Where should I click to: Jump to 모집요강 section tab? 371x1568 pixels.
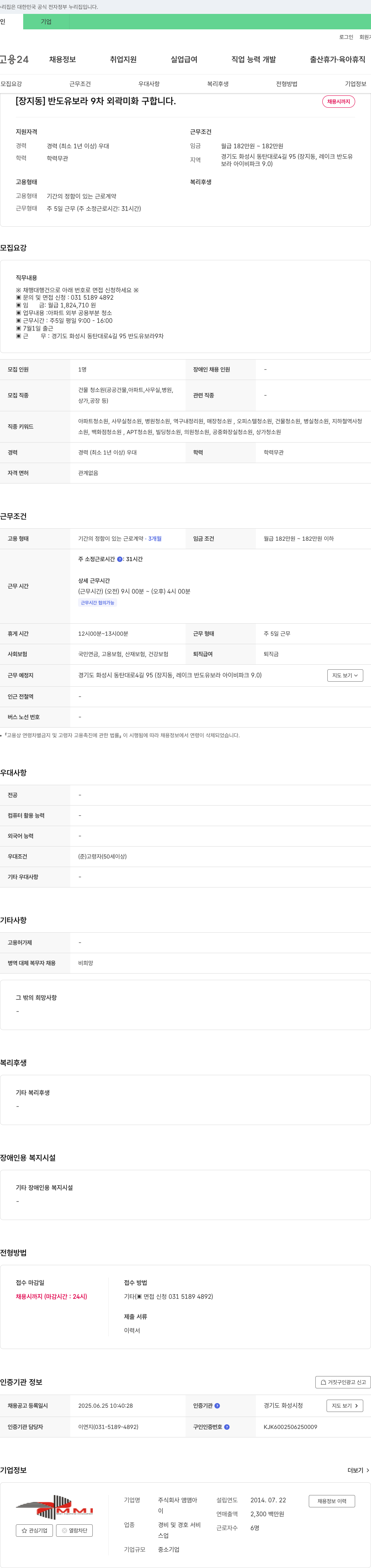point(11,84)
